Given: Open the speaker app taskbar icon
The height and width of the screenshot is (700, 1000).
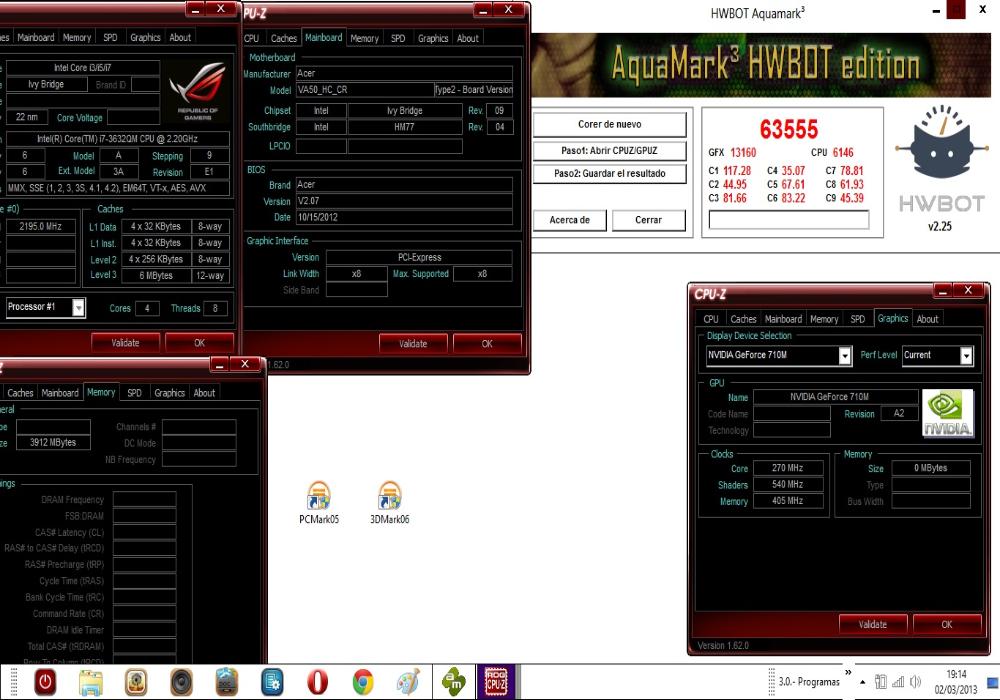Looking at the screenshot, I should [181, 682].
